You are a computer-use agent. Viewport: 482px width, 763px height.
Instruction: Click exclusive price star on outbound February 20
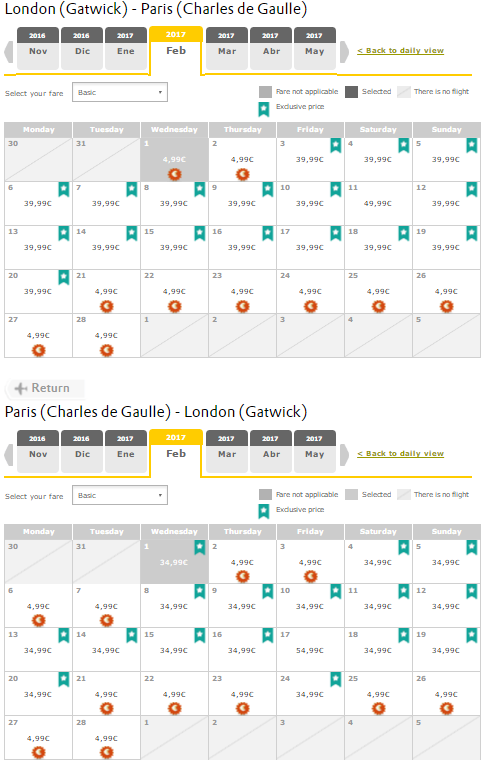[64, 277]
